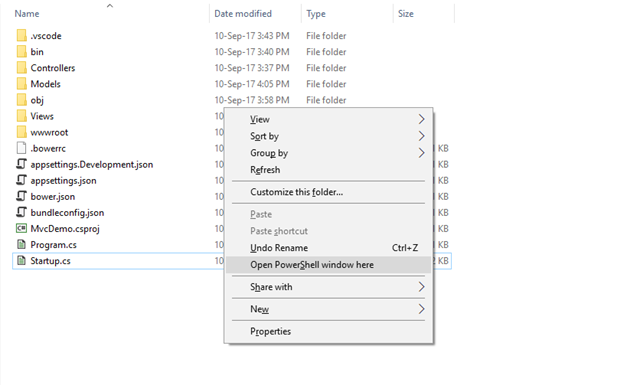
Task: Click the Controllers folder icon
Action: point(21,68)
